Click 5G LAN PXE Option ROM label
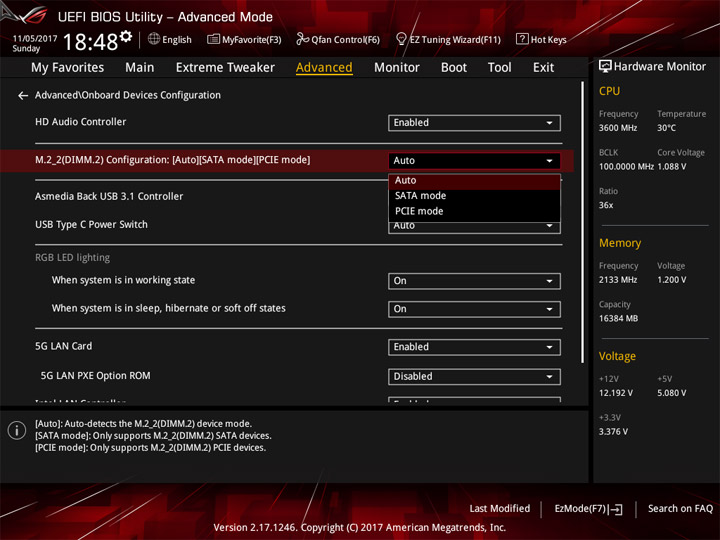720x540 pixels. pos(96,376)
